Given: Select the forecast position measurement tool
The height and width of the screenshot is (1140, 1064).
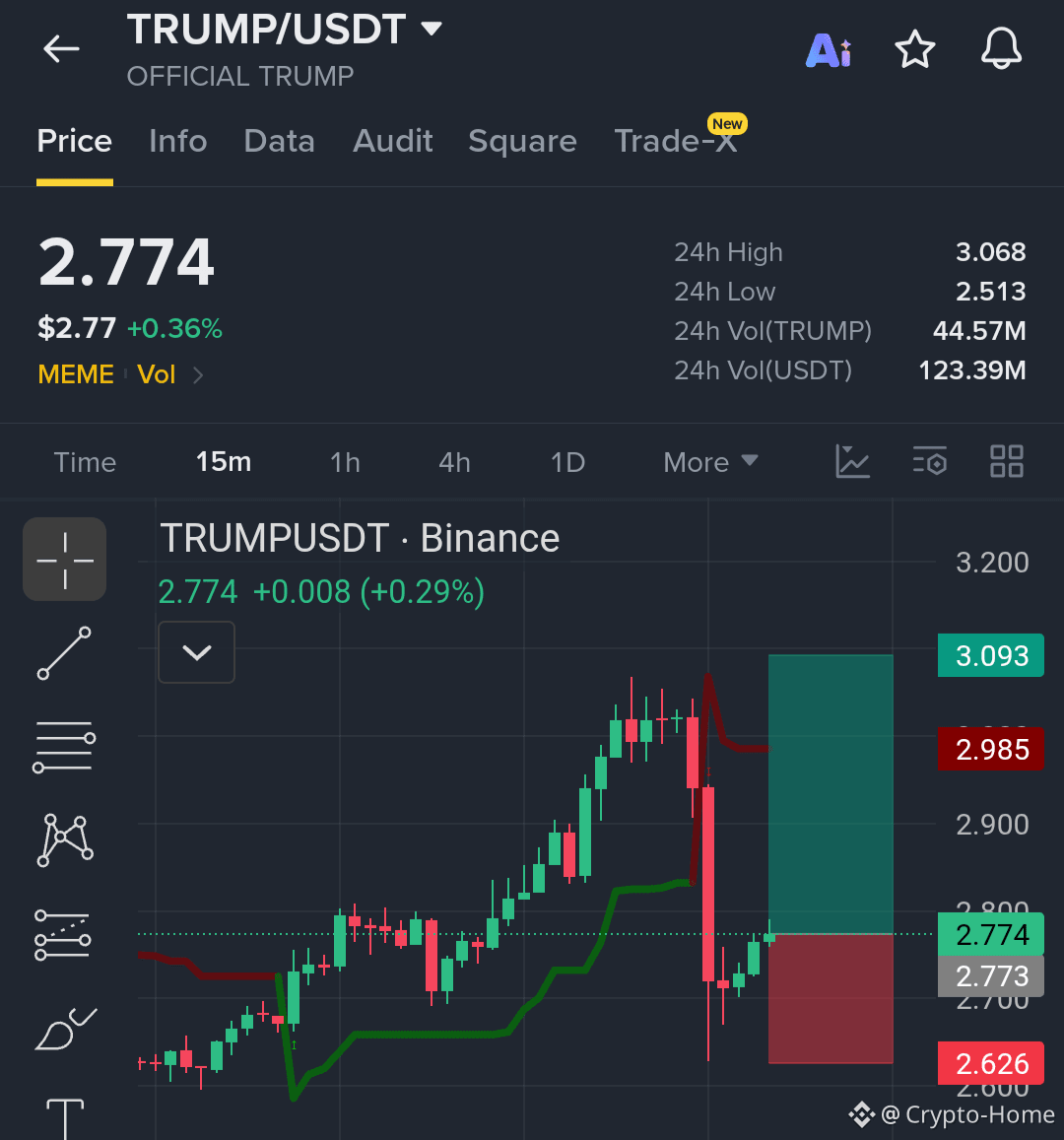Looking at the screenshot, I should tap(63, 935).
